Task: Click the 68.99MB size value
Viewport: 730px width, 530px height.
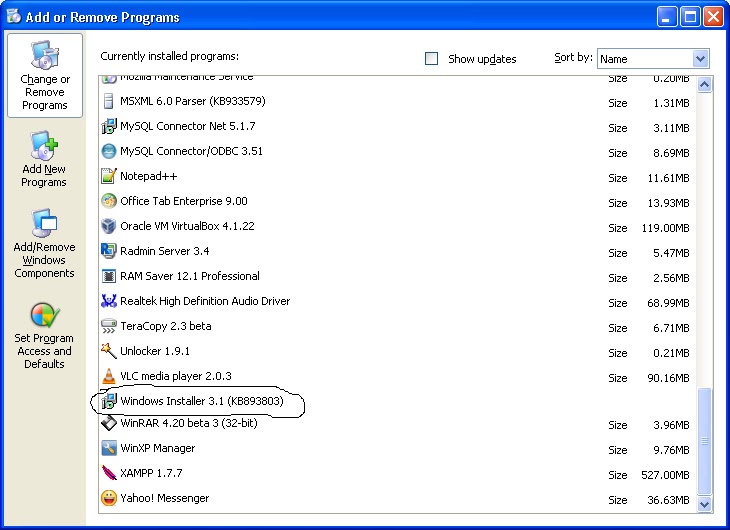Action: (x=668, y=303)
